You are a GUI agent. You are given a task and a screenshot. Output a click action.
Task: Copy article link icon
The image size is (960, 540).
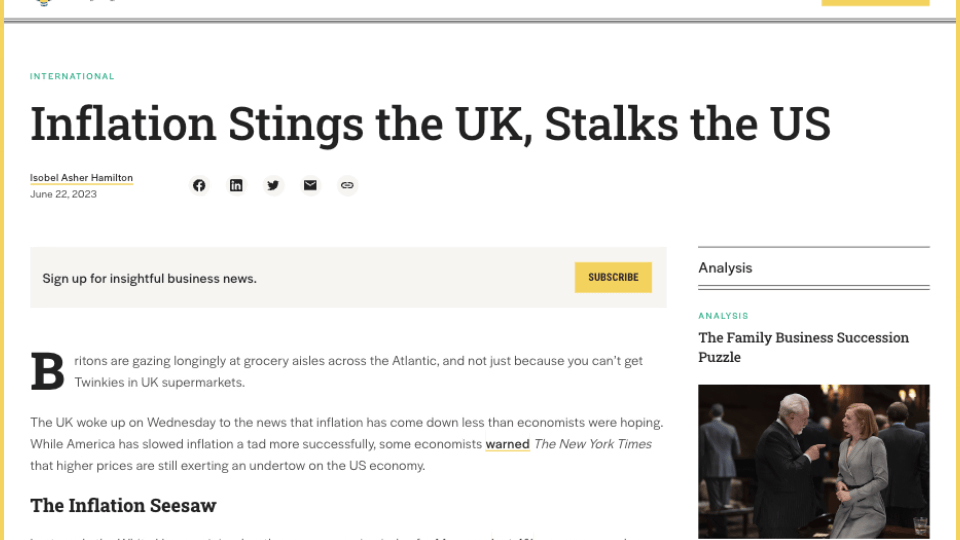coord(347,186)
